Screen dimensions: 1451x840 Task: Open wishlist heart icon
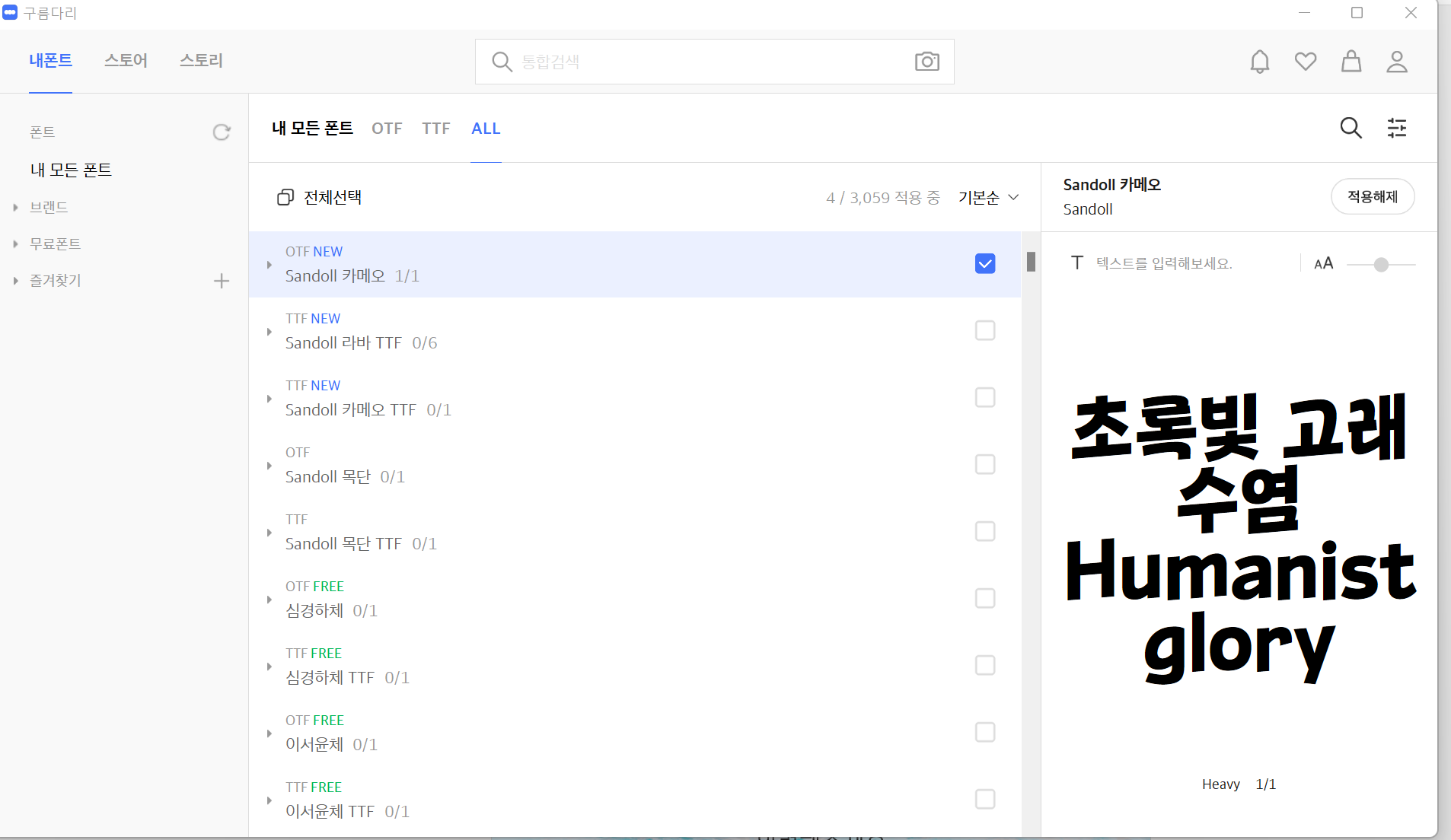1306,62
